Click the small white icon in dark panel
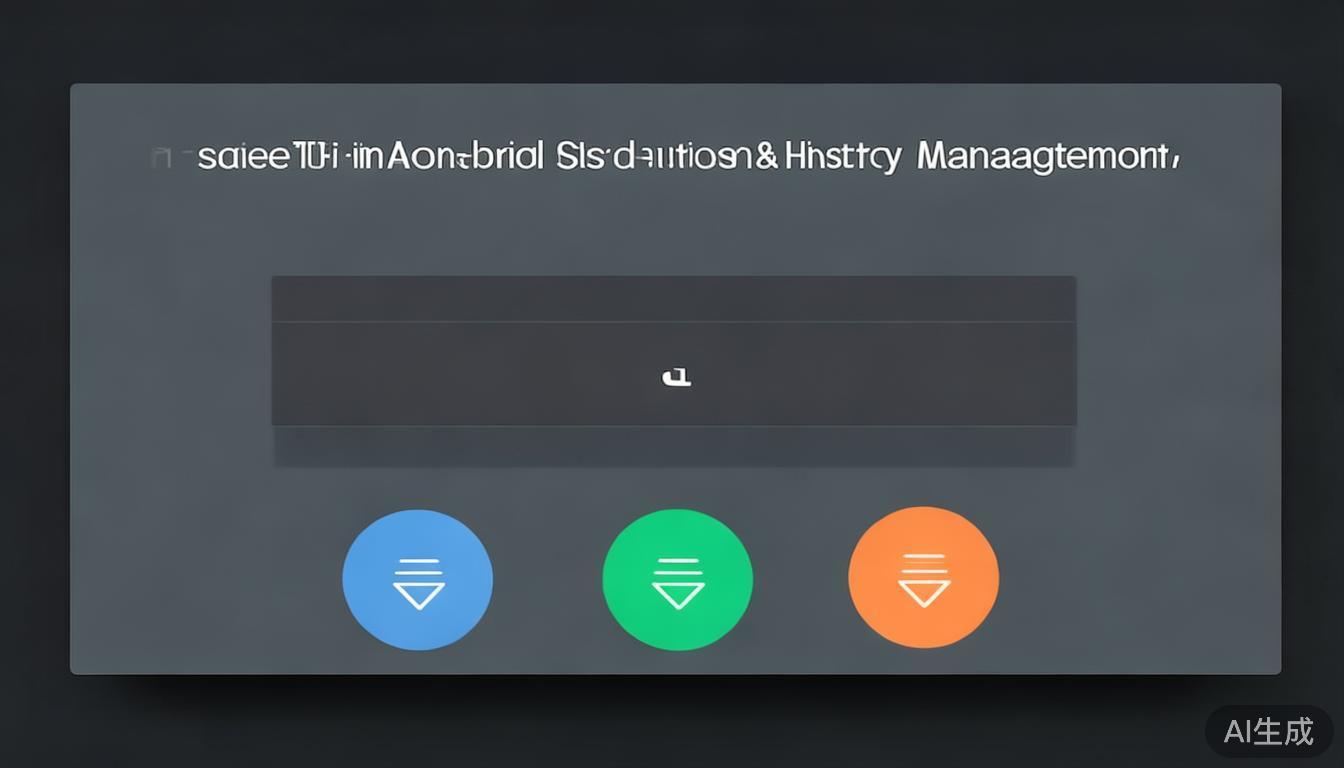Image resolution: width=1344 pixels, height=768 pixels. click(677, 377)
